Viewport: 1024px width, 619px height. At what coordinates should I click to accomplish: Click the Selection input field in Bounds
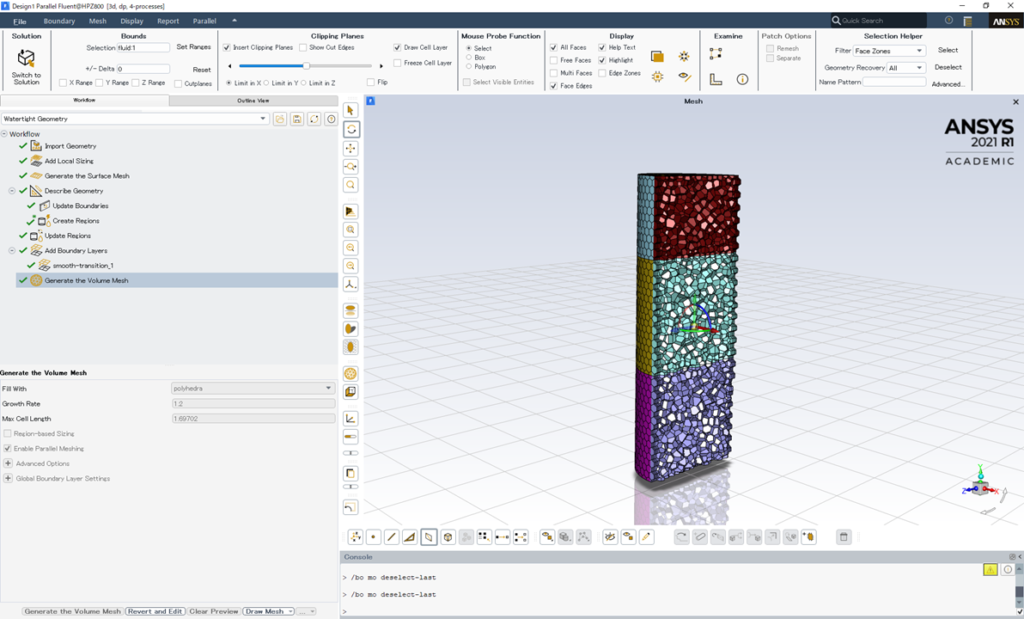[x=144, y=48]
